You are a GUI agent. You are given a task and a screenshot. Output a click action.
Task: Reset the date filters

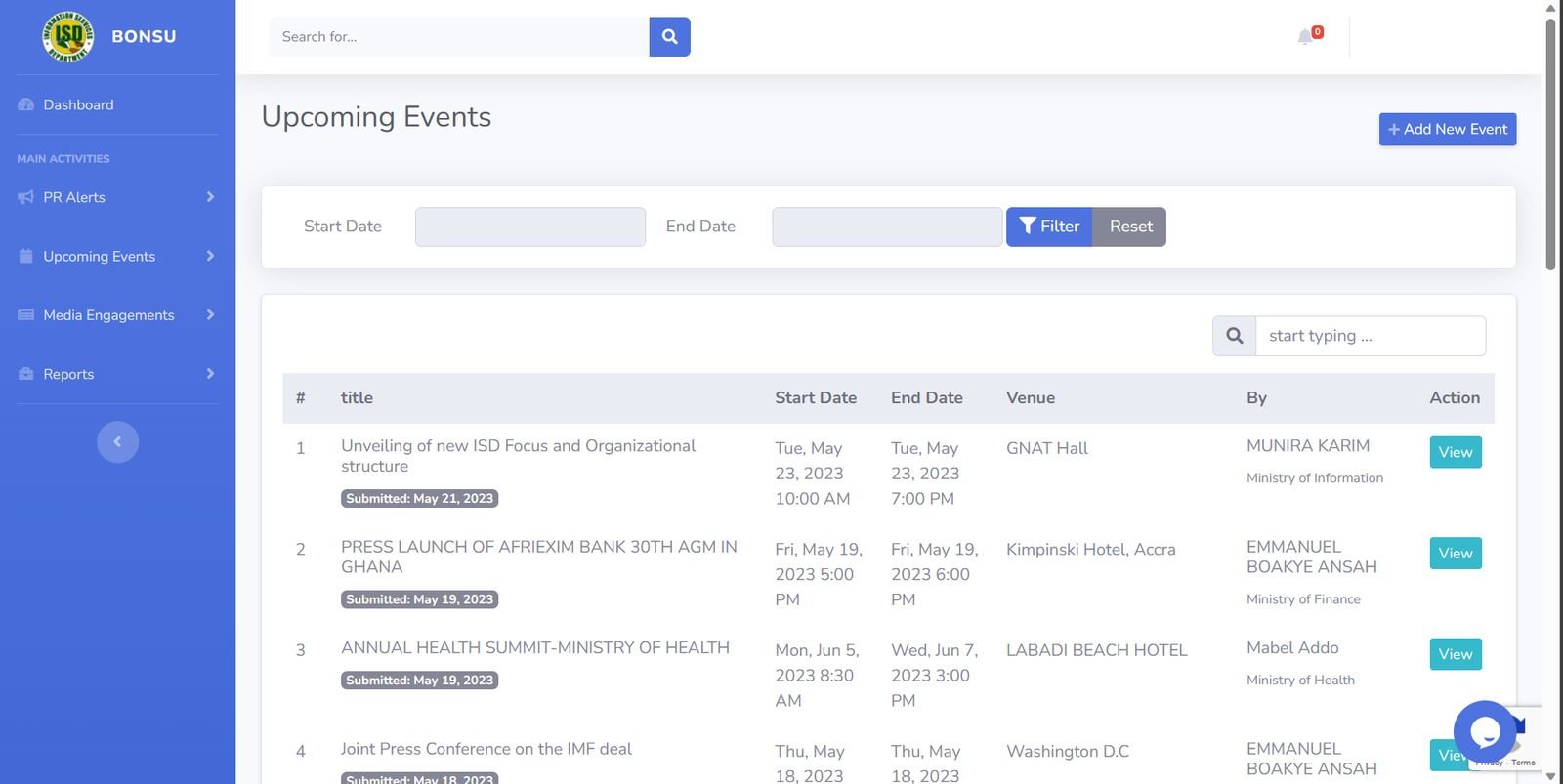pos(1129,227)
